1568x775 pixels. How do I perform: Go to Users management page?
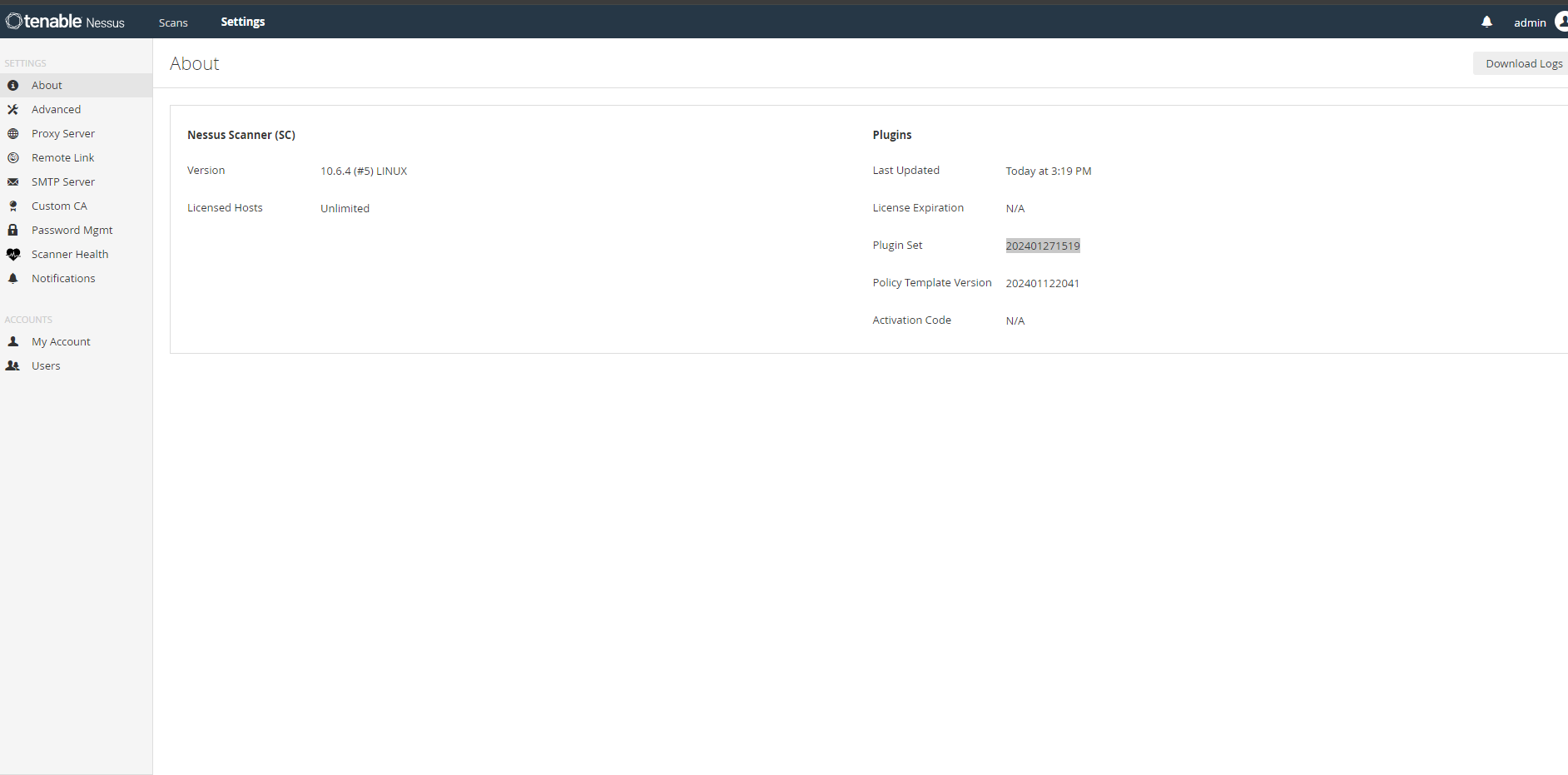pyautogui.click(x=76, y=365)
